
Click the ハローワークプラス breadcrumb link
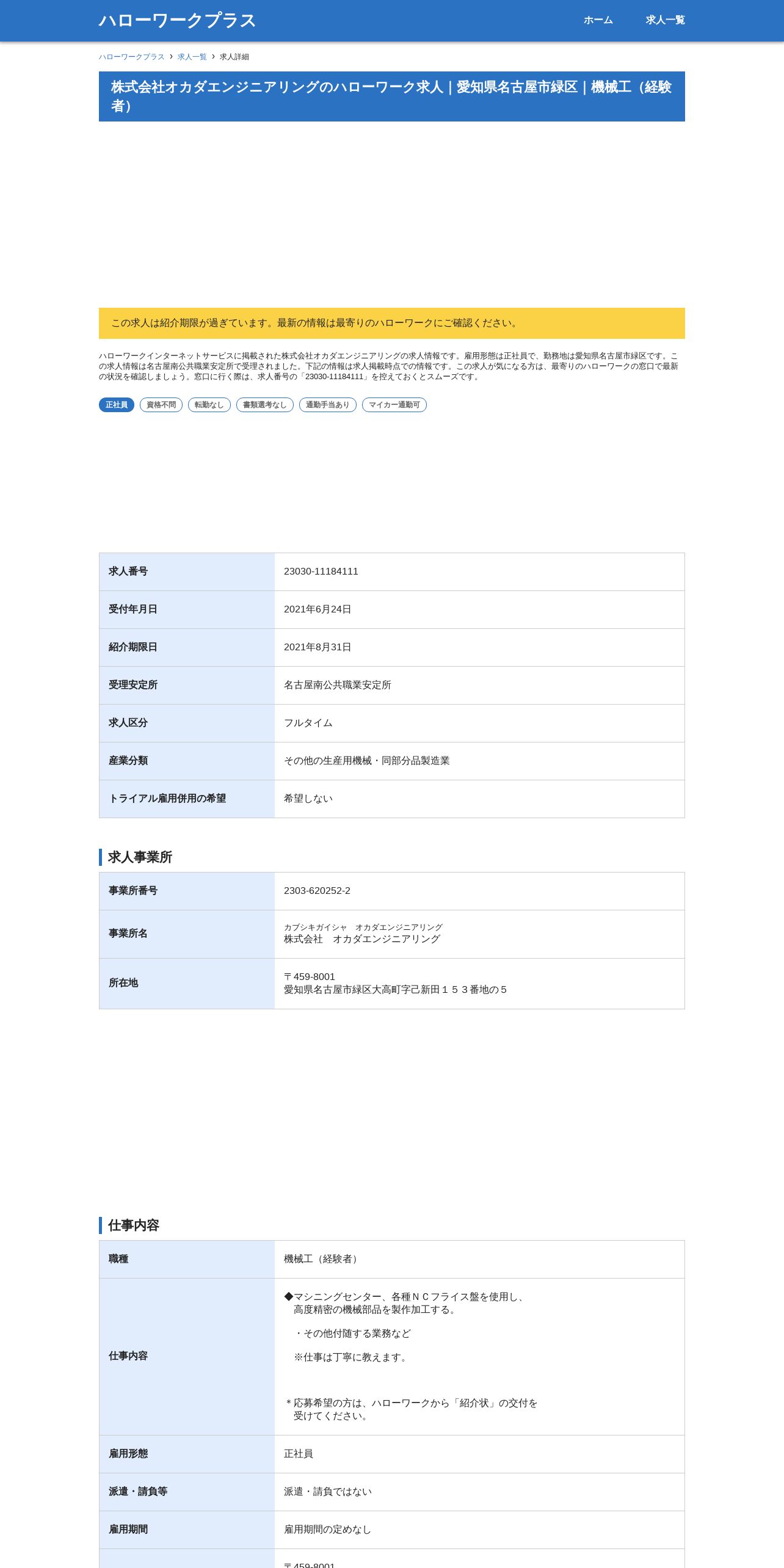click(132, 57)
